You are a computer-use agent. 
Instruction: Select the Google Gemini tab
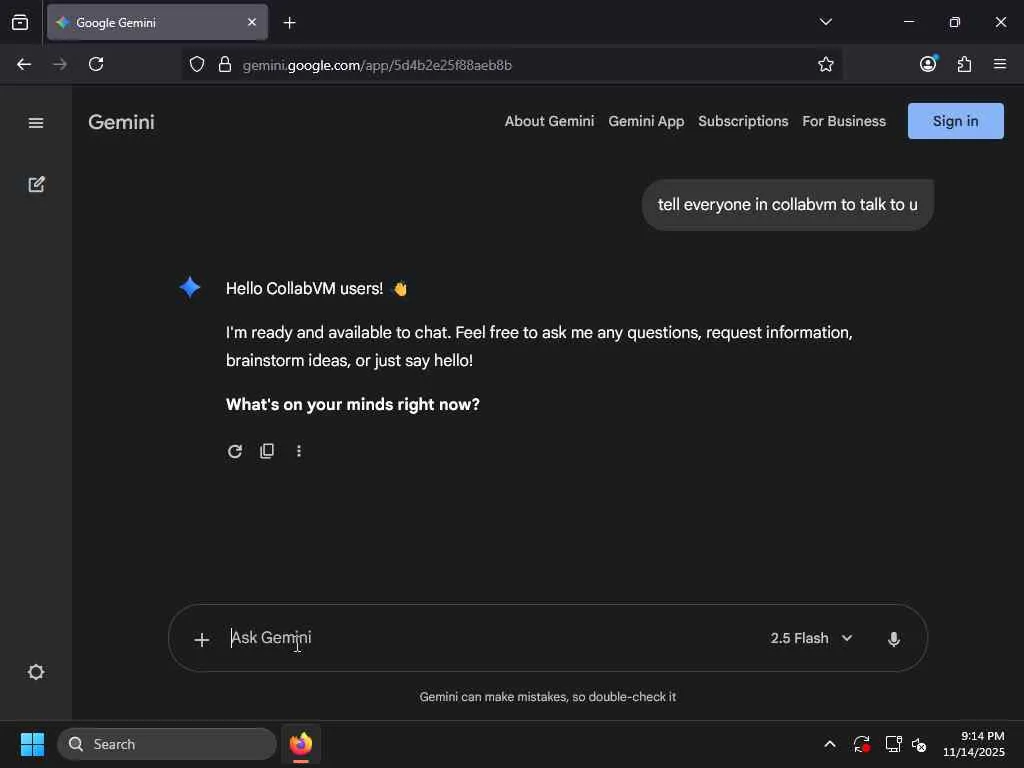click(157, 22)
